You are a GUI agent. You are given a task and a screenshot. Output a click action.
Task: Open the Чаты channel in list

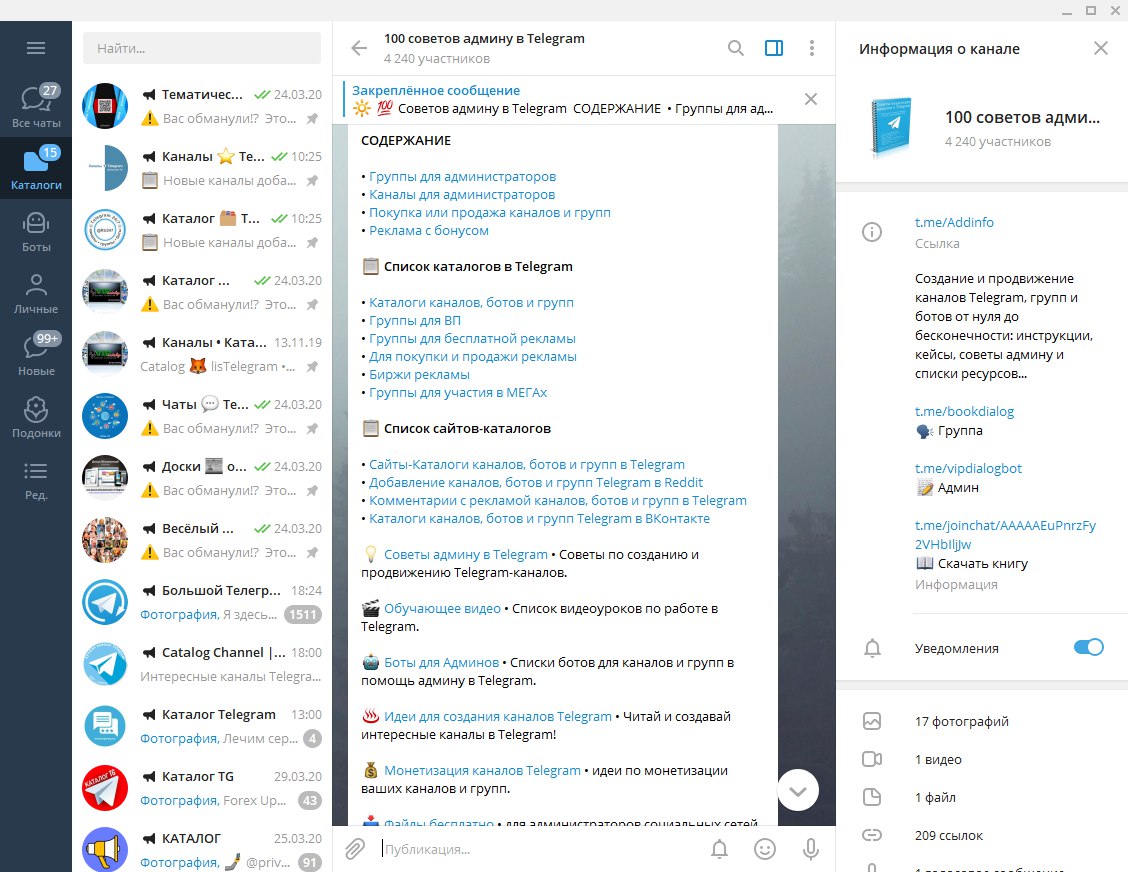[201, 416]
